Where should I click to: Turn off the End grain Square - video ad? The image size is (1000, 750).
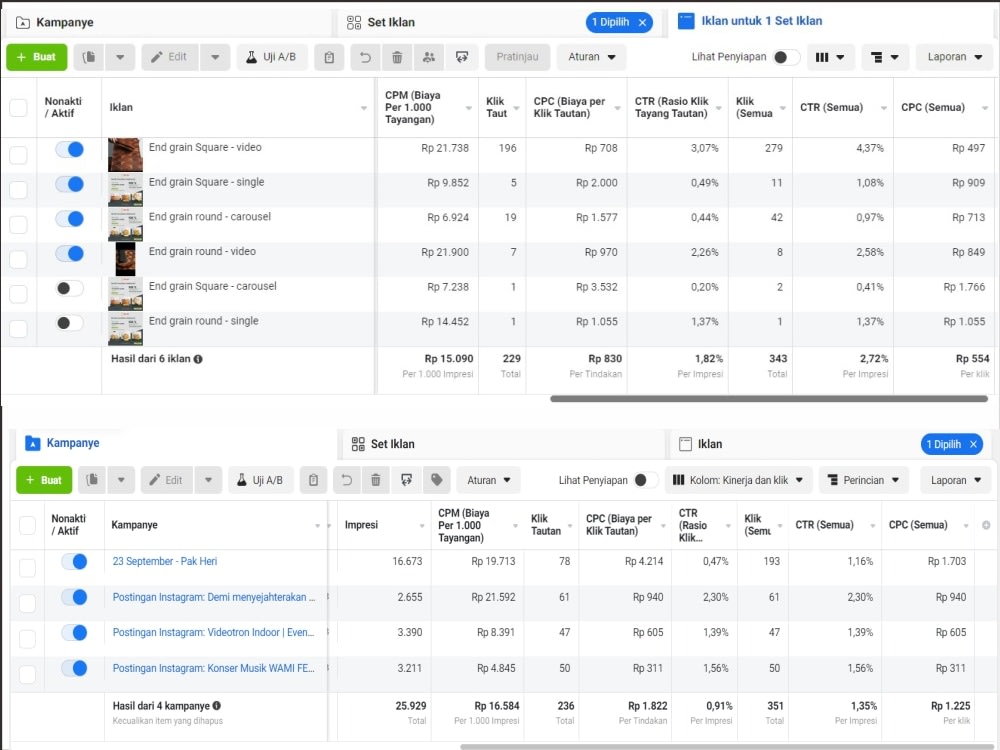70,149
